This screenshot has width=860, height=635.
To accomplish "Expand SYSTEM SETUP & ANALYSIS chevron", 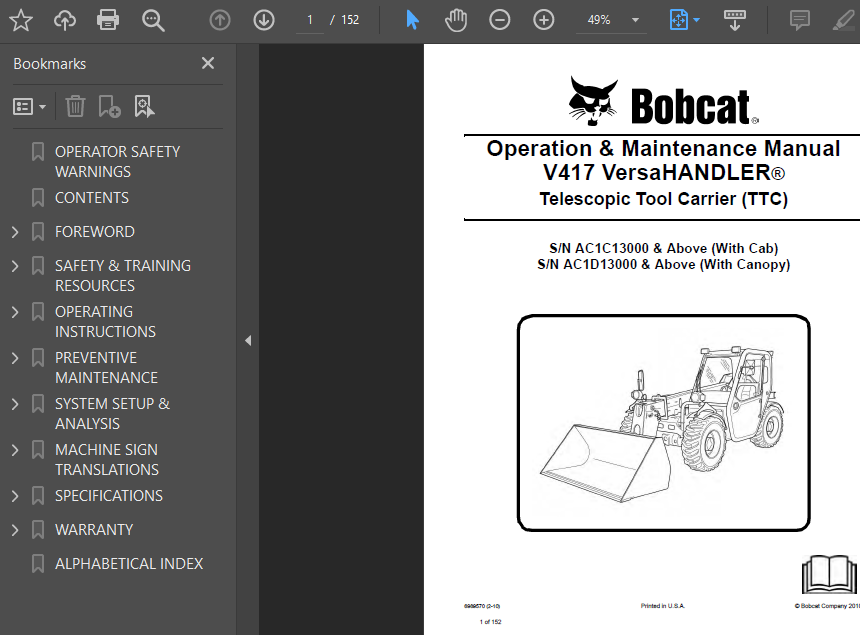I will 15,404.
